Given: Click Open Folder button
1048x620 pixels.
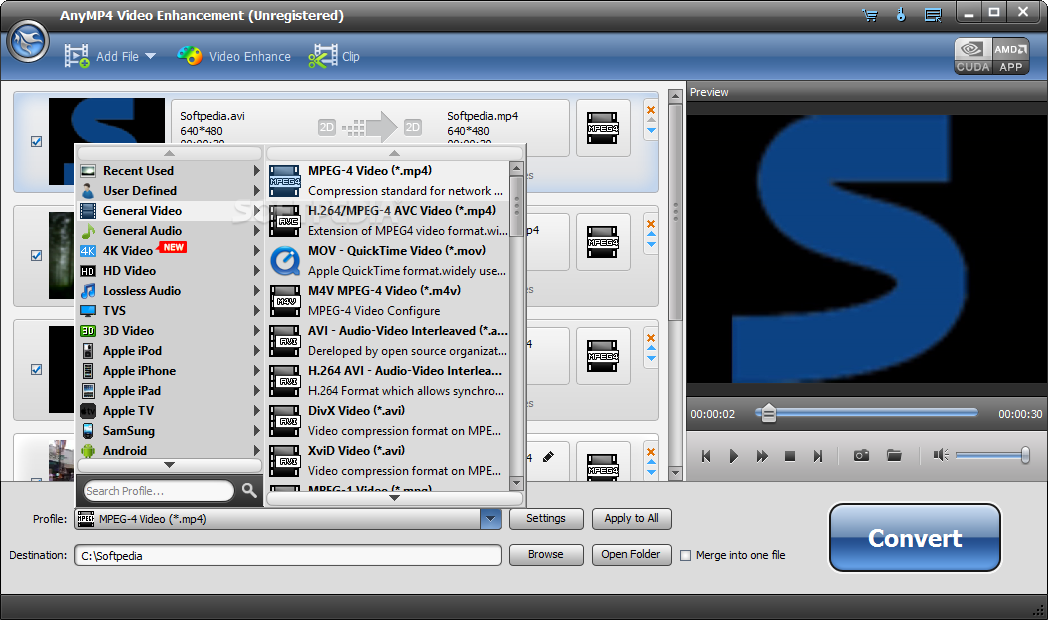Looking at the screenshot, I should 632,555.
